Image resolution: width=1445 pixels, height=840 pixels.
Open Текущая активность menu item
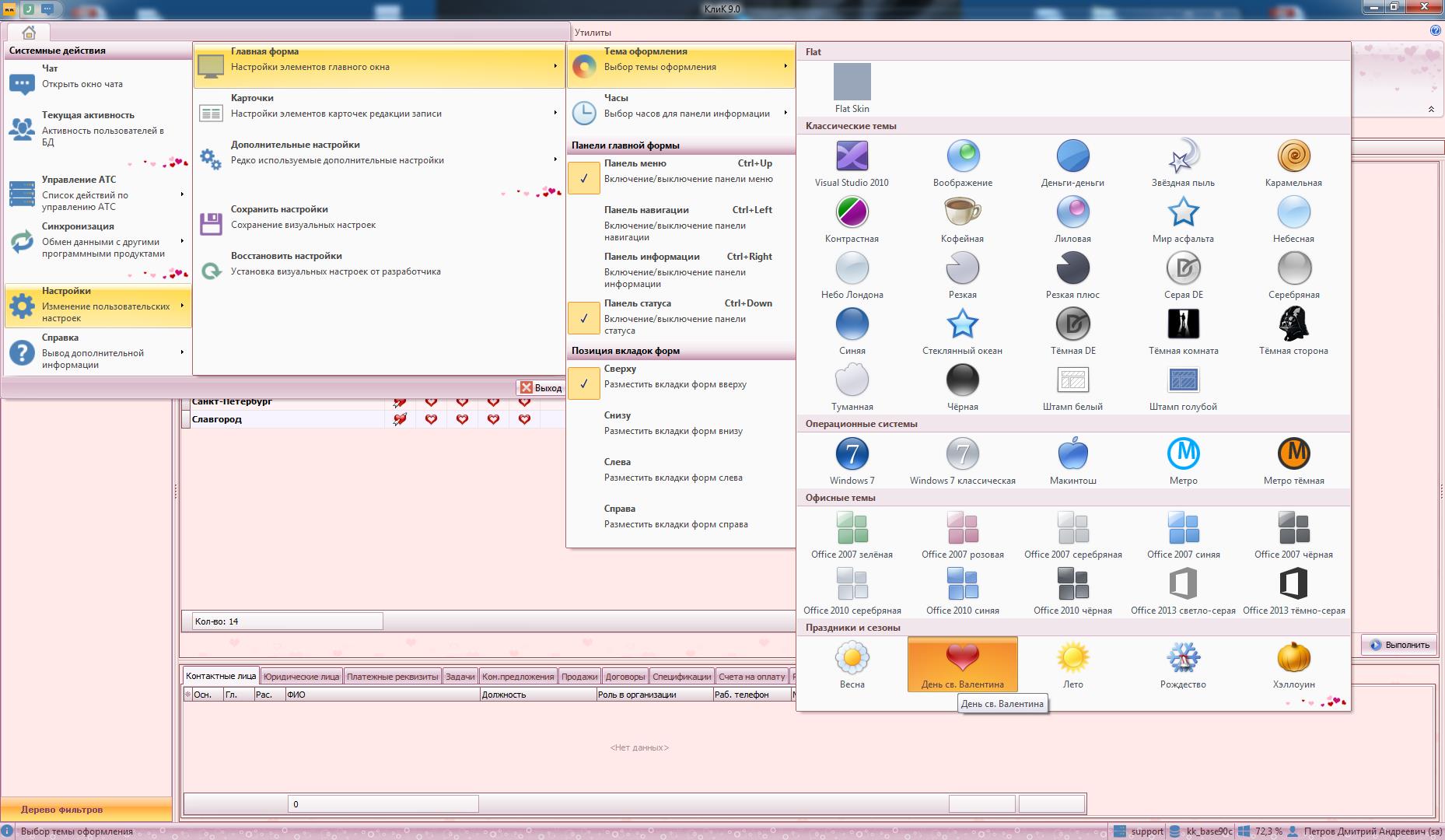98,128
